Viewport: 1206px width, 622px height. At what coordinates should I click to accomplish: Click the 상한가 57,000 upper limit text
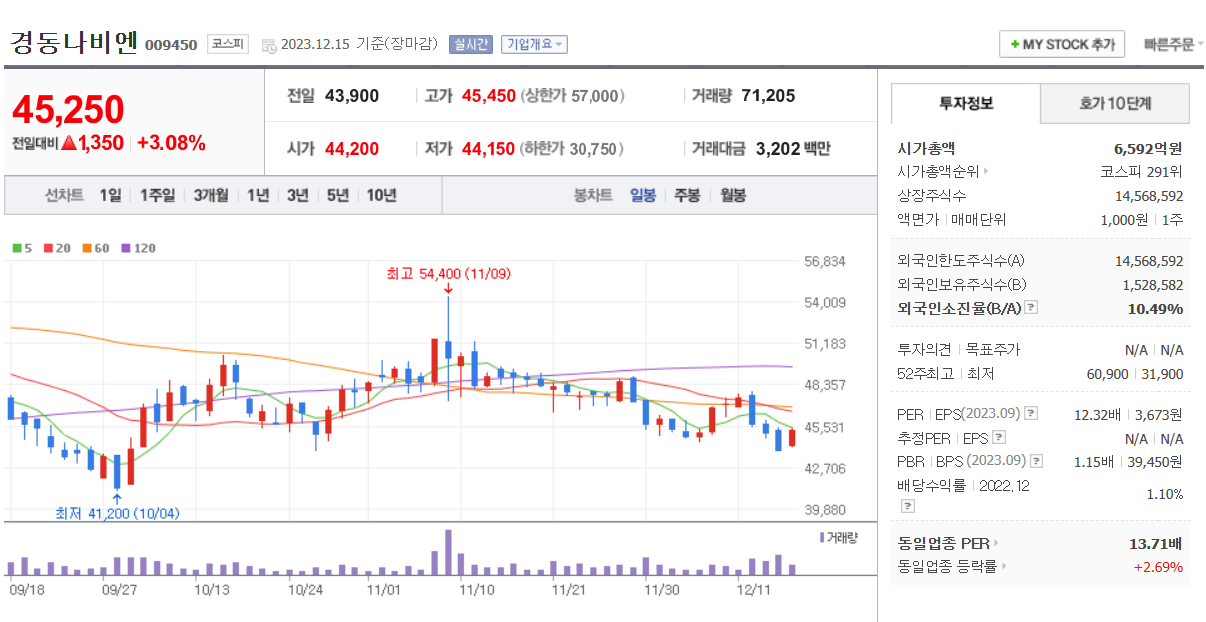(x=574, y=96)
